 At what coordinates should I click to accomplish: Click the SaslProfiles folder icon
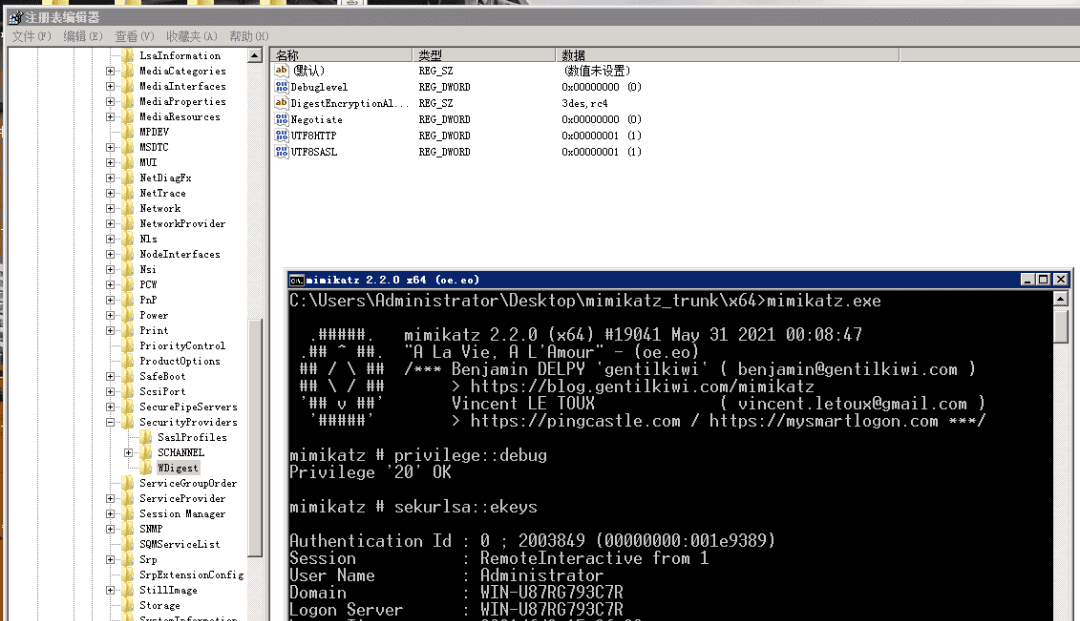(146, 438)
